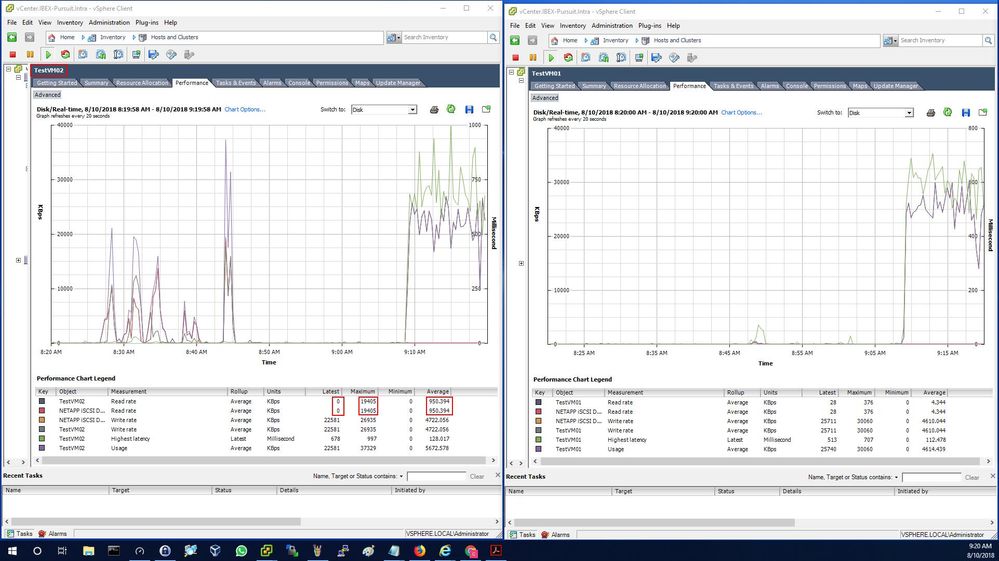The height and width of the screenshot is (561, 999).
Task: Open Firefox from taskbar
Action: [x=419, y=551]
